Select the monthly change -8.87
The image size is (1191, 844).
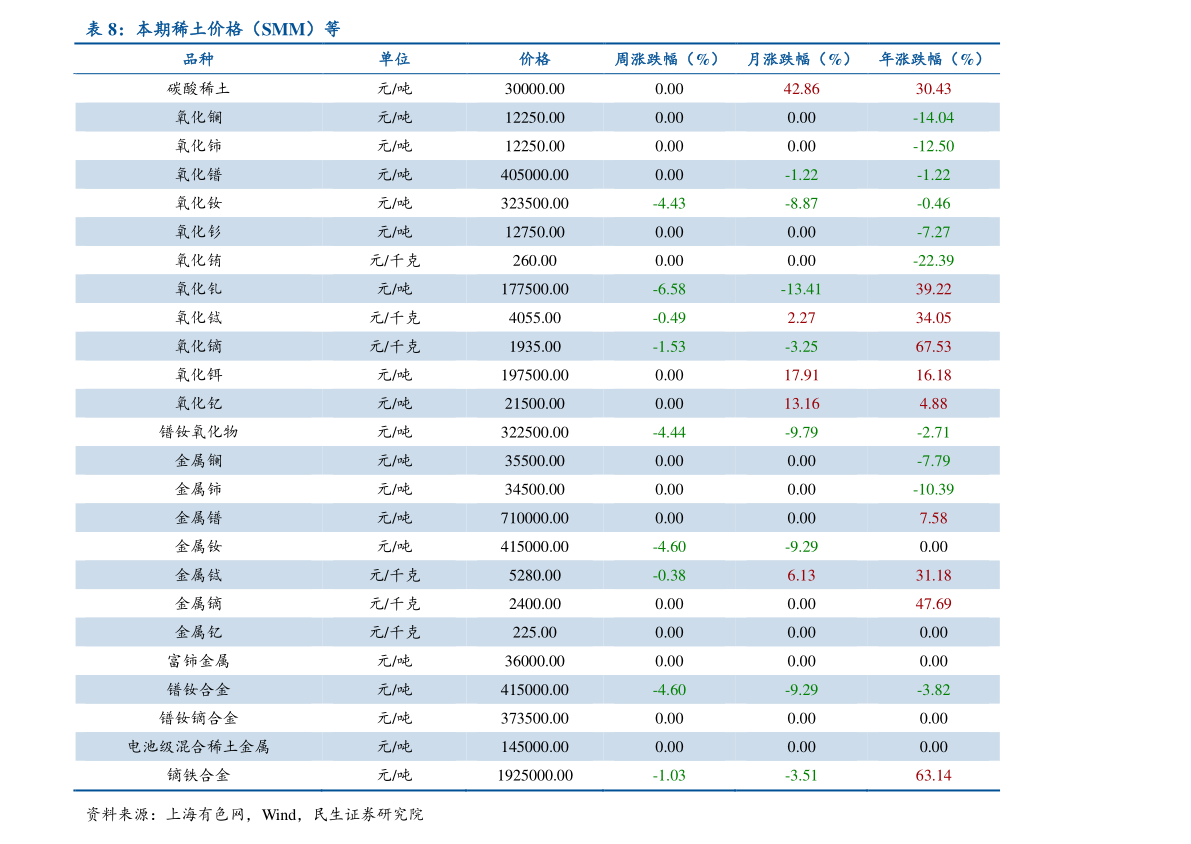tap(801, 204)
